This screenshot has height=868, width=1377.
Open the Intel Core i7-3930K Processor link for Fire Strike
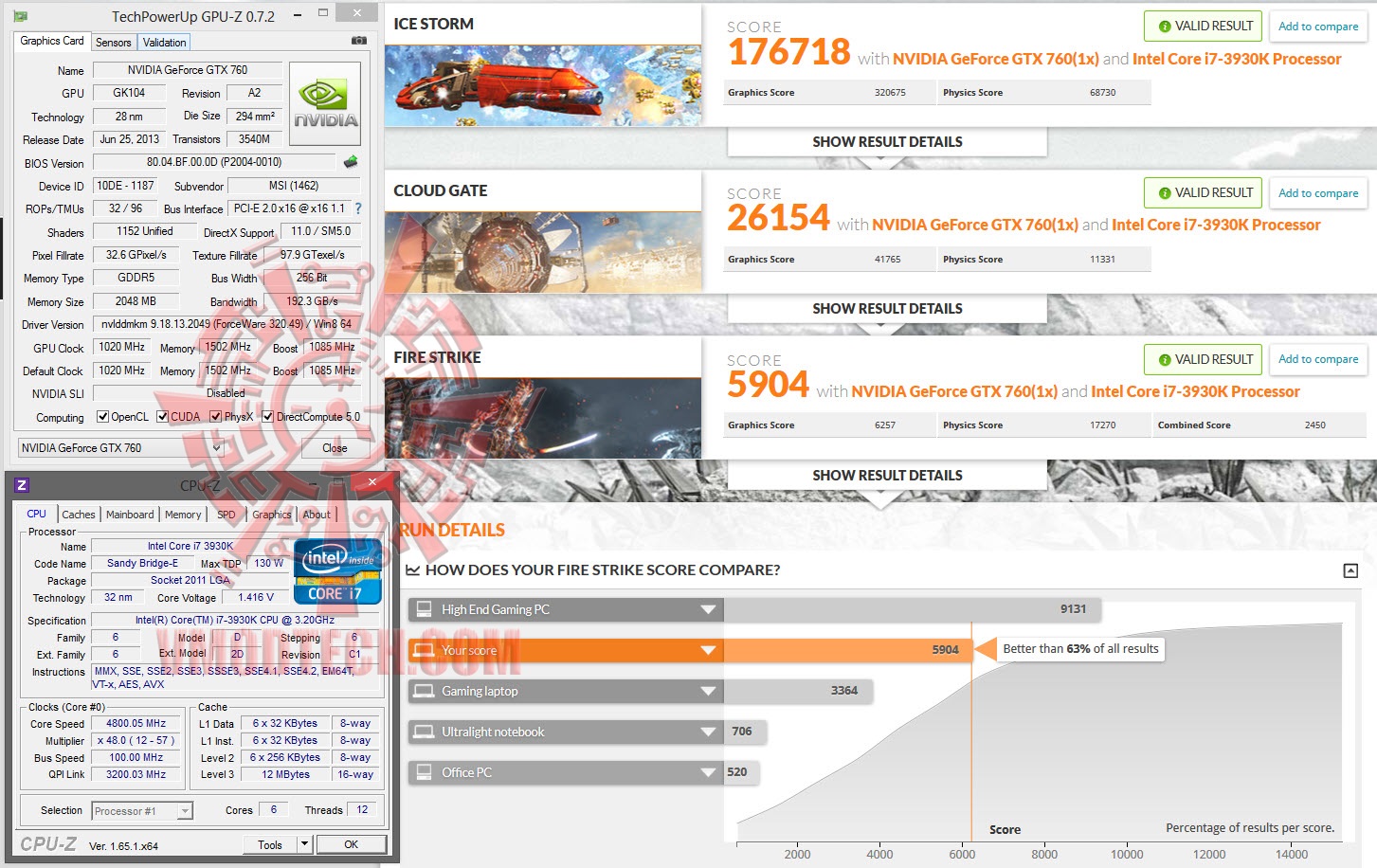pyautogui.click(x=1195, y=391)
